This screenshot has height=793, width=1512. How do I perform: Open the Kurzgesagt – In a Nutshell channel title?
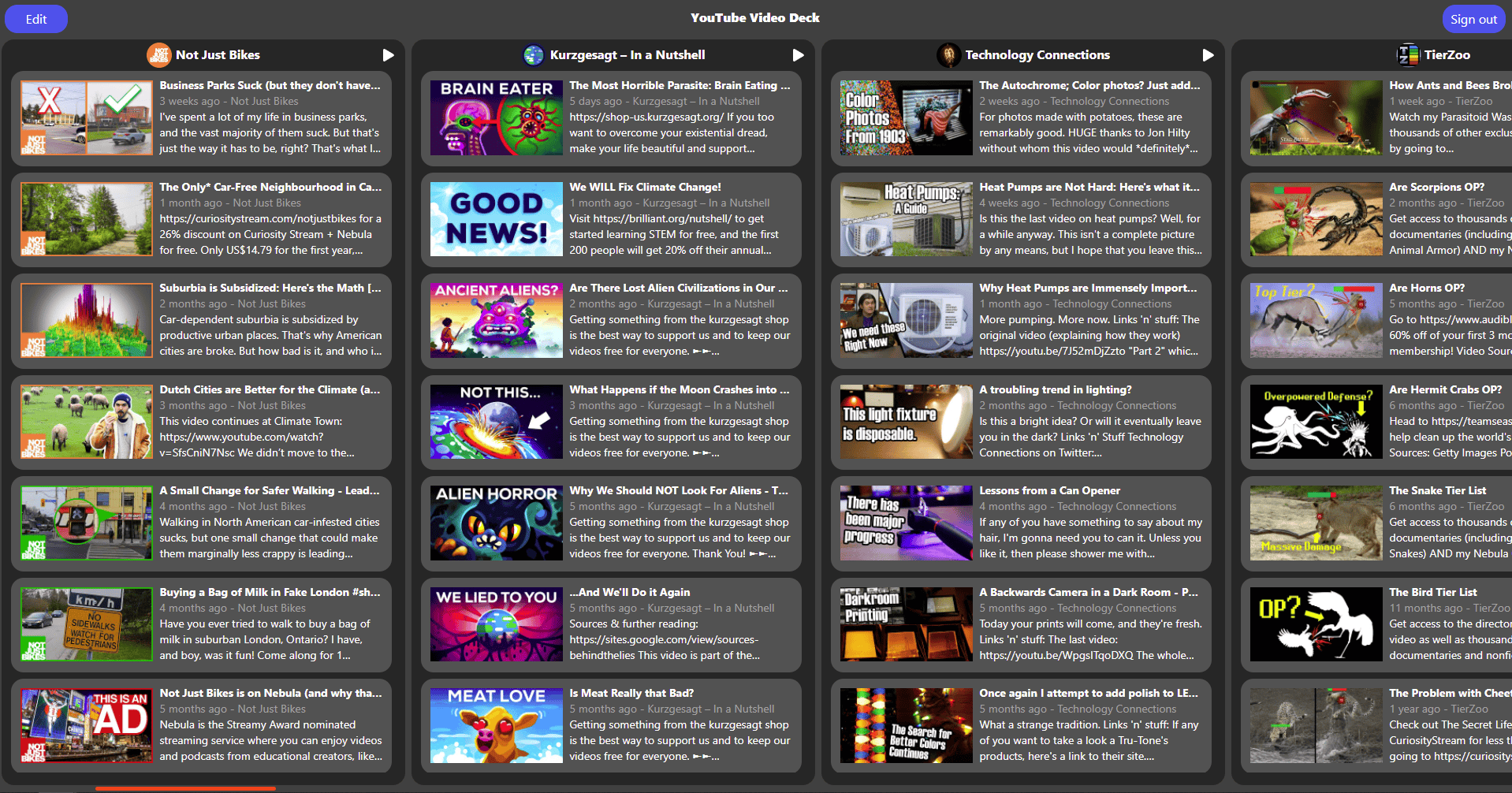pyautogui.click(x=628, y=55)
